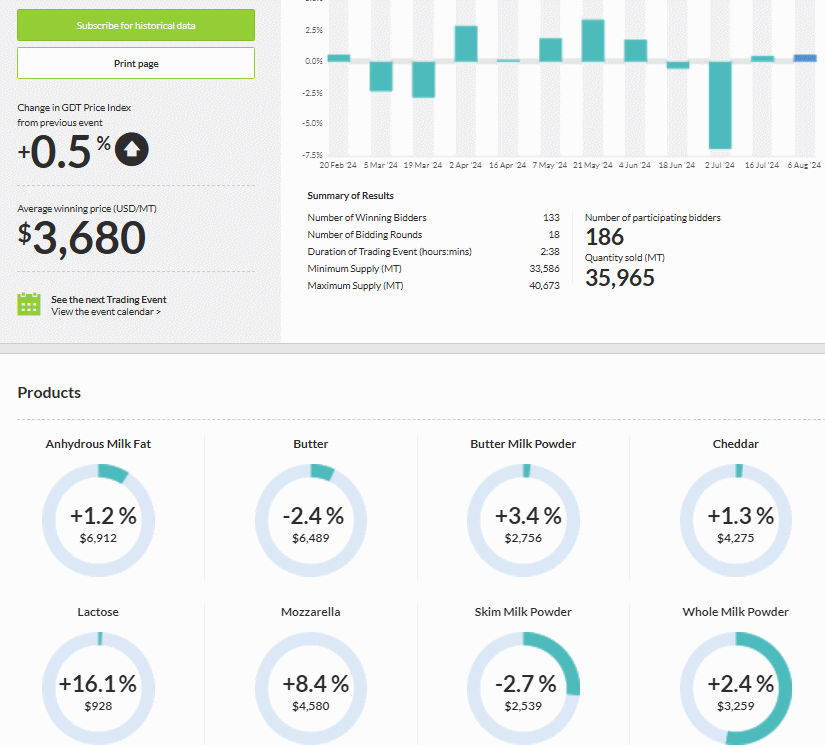Click Subscribe for historical data button
The width and height of the screenshot is (825, 745).
pyautogui.click(x=136, y=25)
